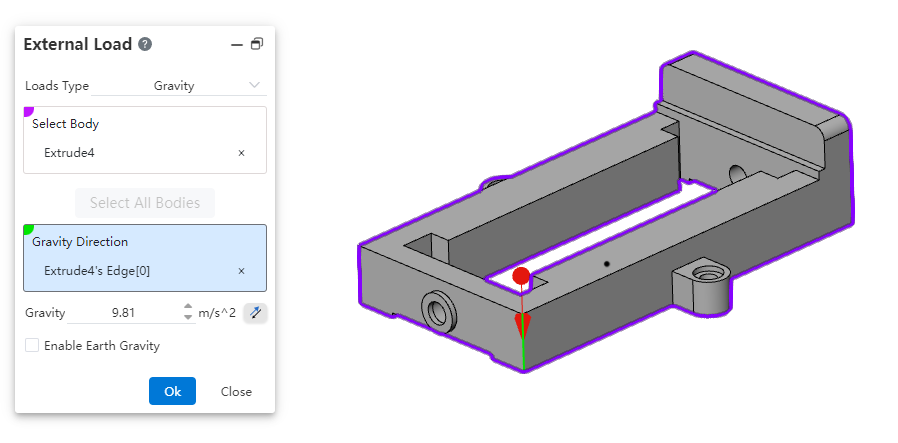
Task: Click the Select All Bodies button
Action: tap(145, 203)
